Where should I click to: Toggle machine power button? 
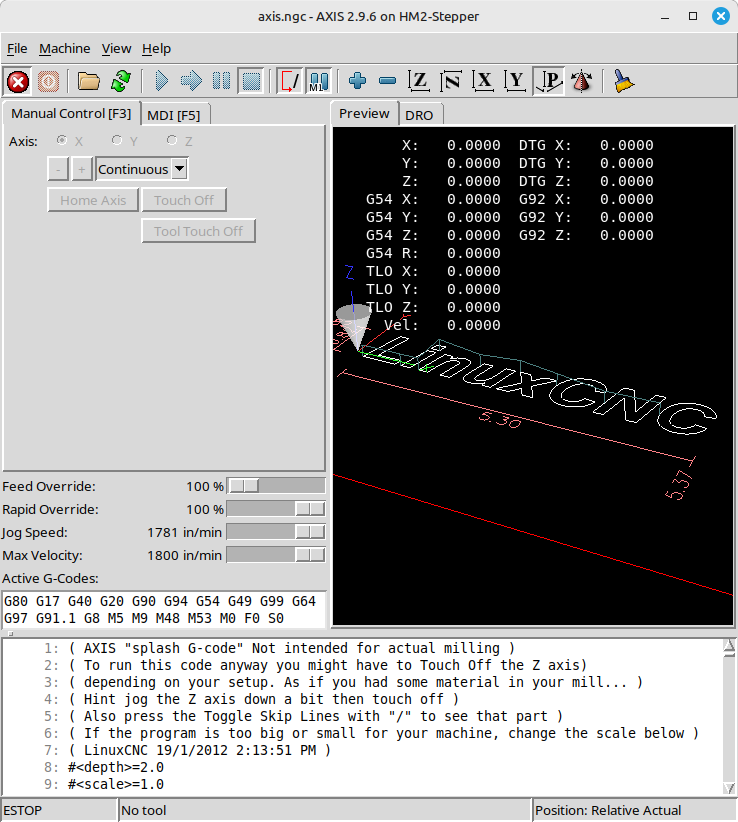click(x=48, y=81)
